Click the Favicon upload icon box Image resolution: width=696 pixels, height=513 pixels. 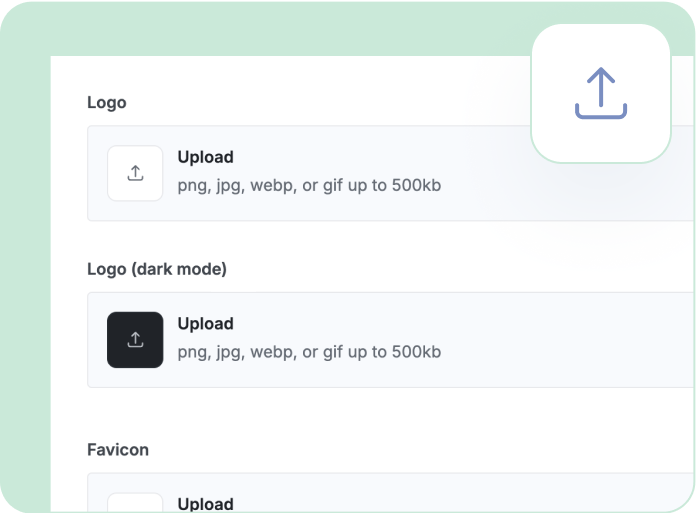coord(135,503)
